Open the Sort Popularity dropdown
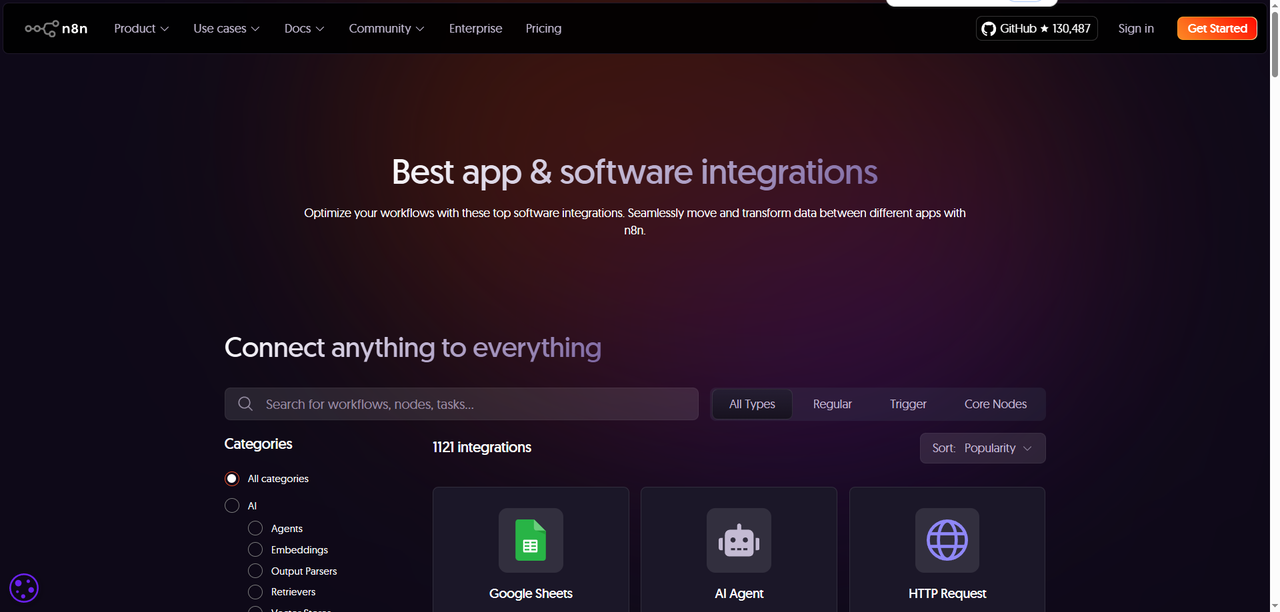 point(983,448)
